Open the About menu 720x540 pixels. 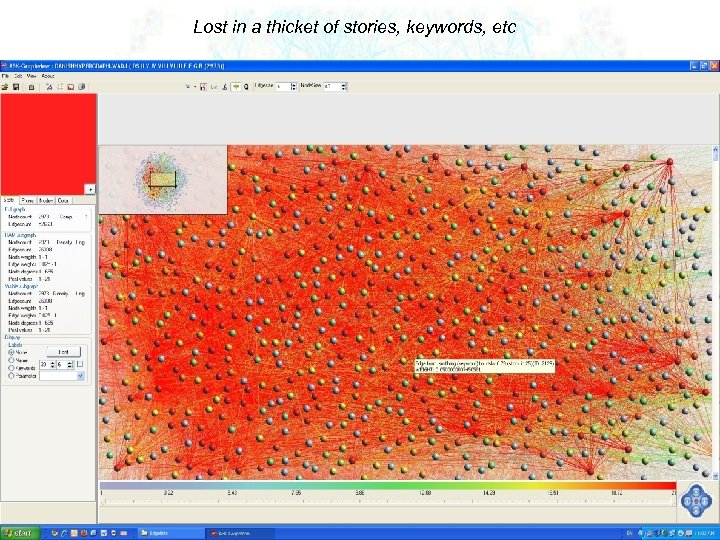pos(48,76)
